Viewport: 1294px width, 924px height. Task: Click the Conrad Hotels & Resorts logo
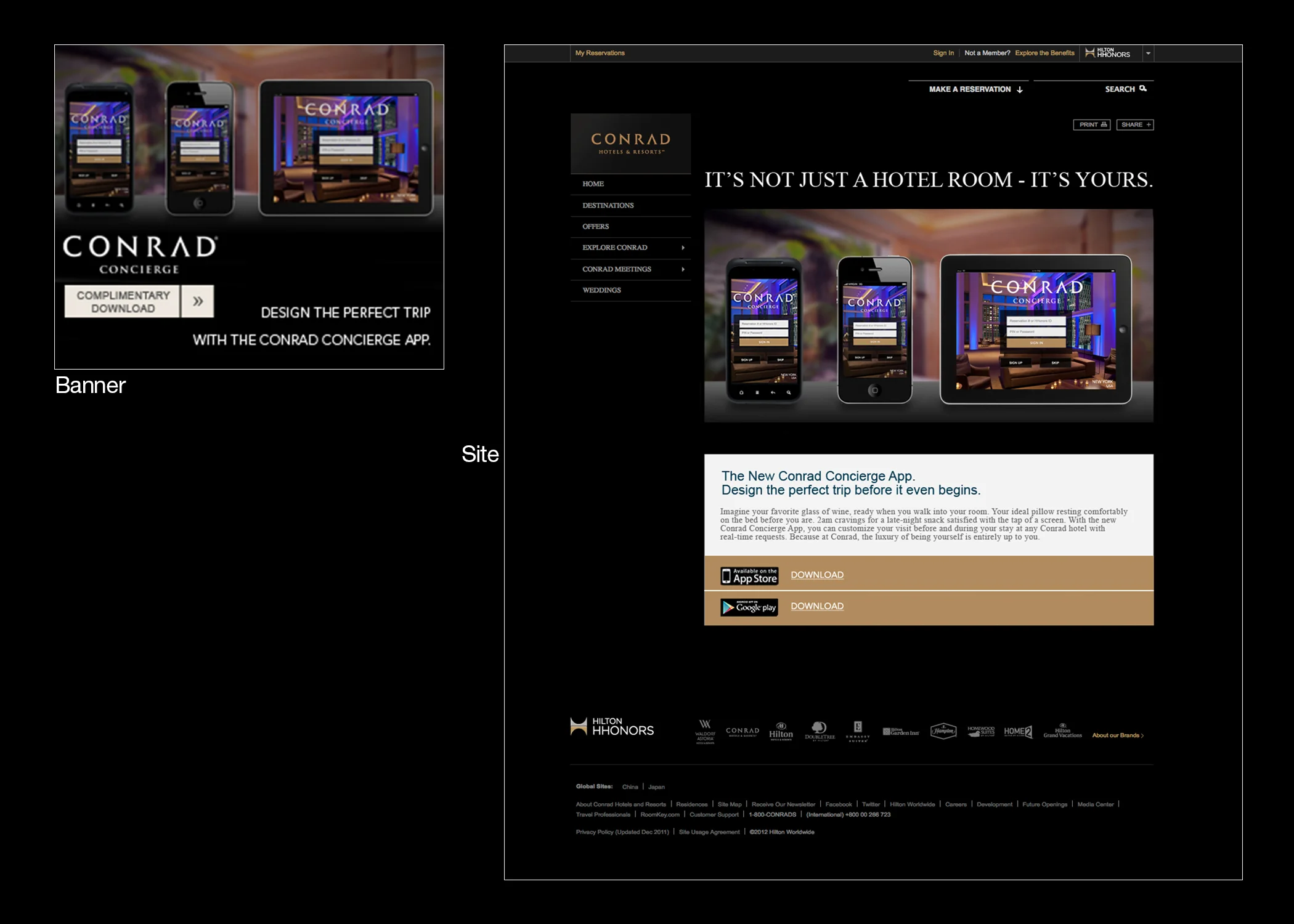(x=630, y=144)
